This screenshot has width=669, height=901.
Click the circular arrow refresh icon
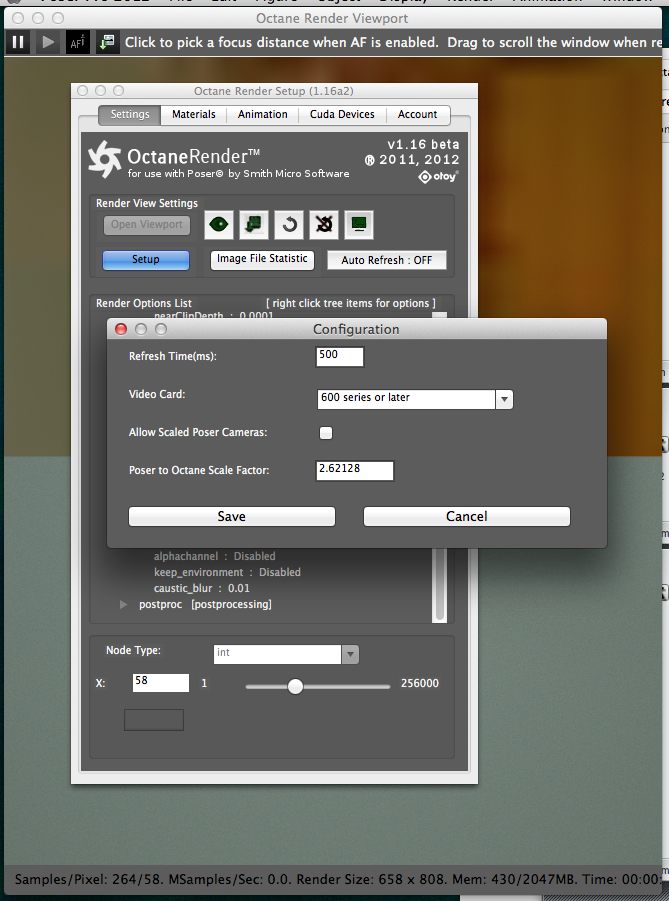point(289,224)
